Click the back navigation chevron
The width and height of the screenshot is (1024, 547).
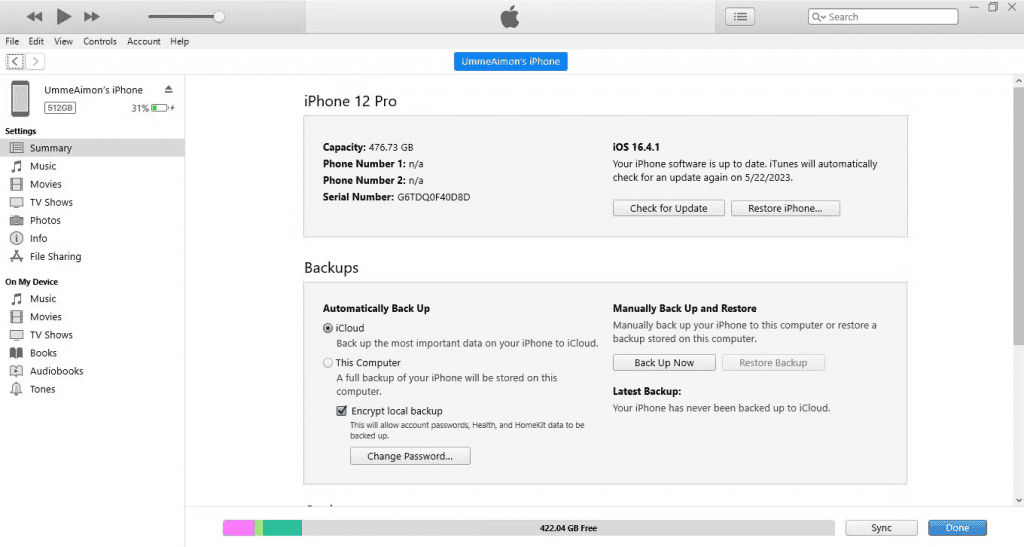[x=15, y=62]
